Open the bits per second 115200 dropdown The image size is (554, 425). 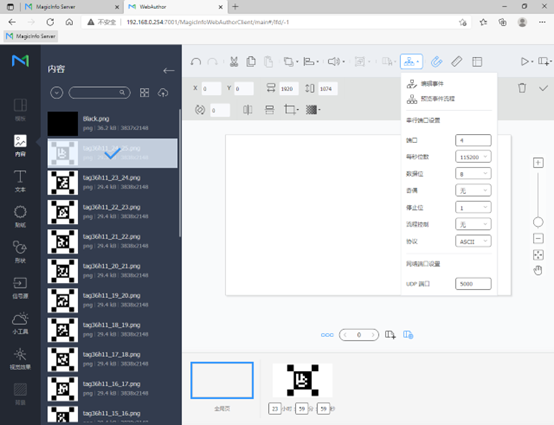point(473,157)
